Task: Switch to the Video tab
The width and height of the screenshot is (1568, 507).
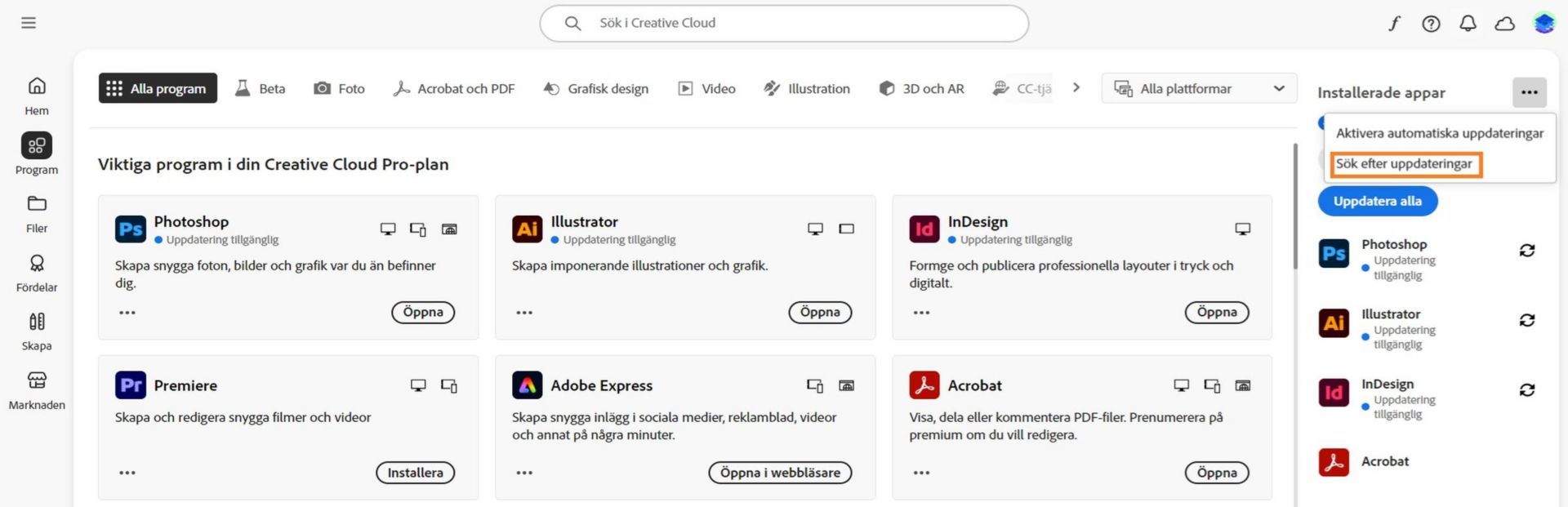Action: (x=706, y=88)
